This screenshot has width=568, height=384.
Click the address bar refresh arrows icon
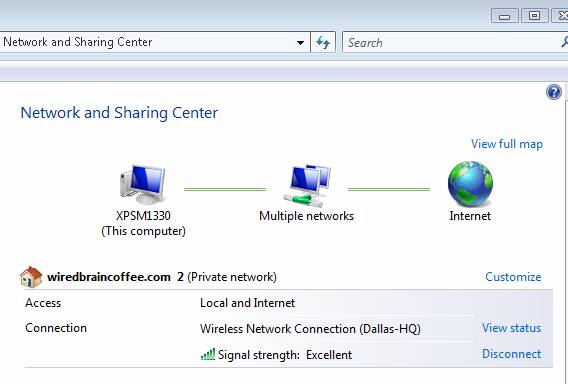click(323, 42)
